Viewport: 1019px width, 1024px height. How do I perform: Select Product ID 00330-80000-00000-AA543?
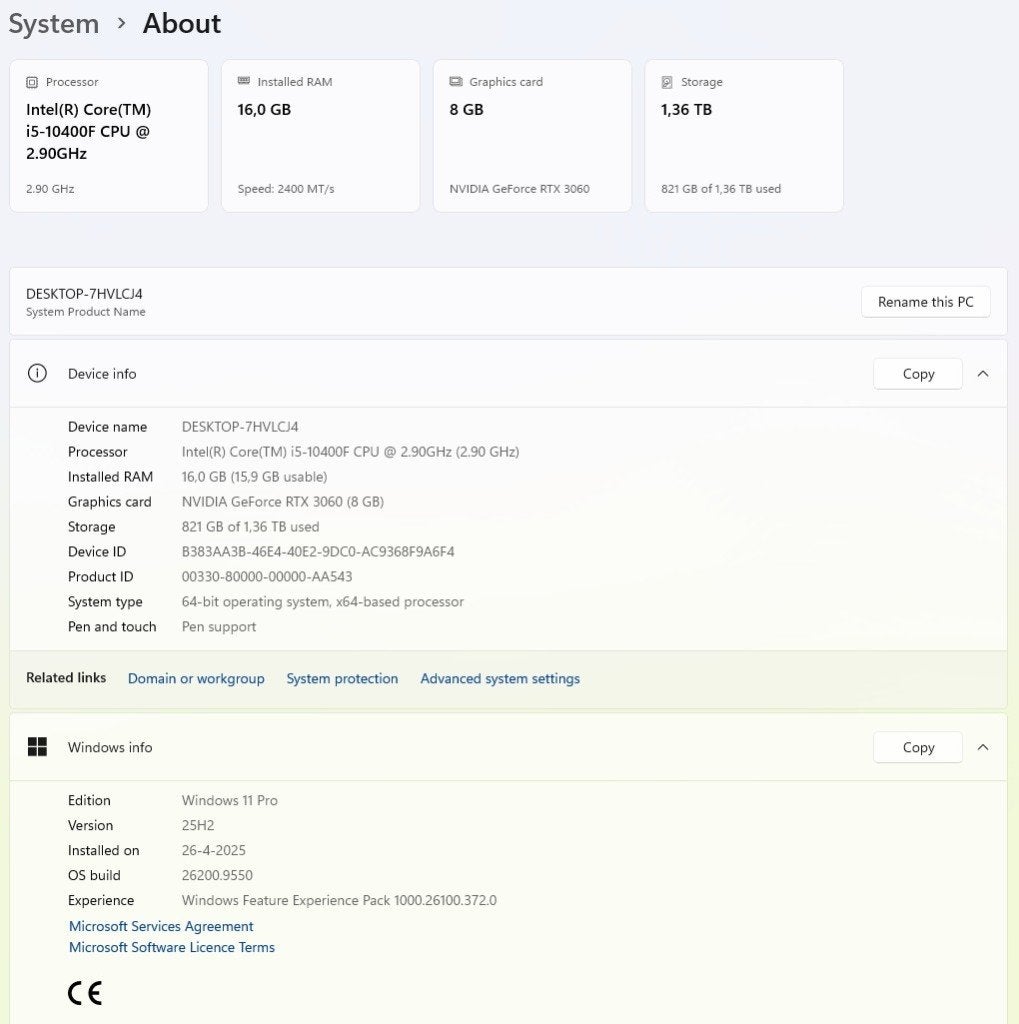pyautogui.click(x=267, y=577)
